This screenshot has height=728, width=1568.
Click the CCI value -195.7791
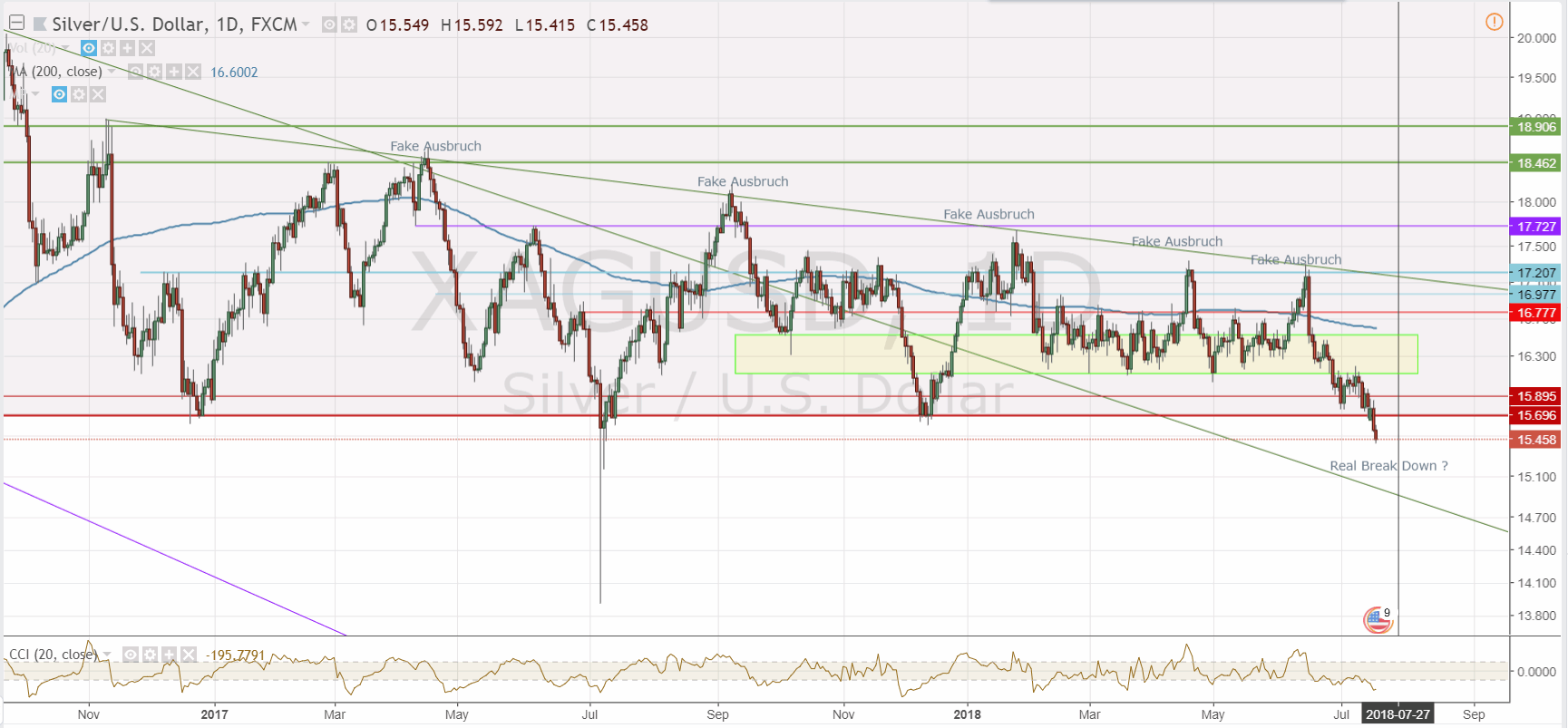[x=235, y=655]
